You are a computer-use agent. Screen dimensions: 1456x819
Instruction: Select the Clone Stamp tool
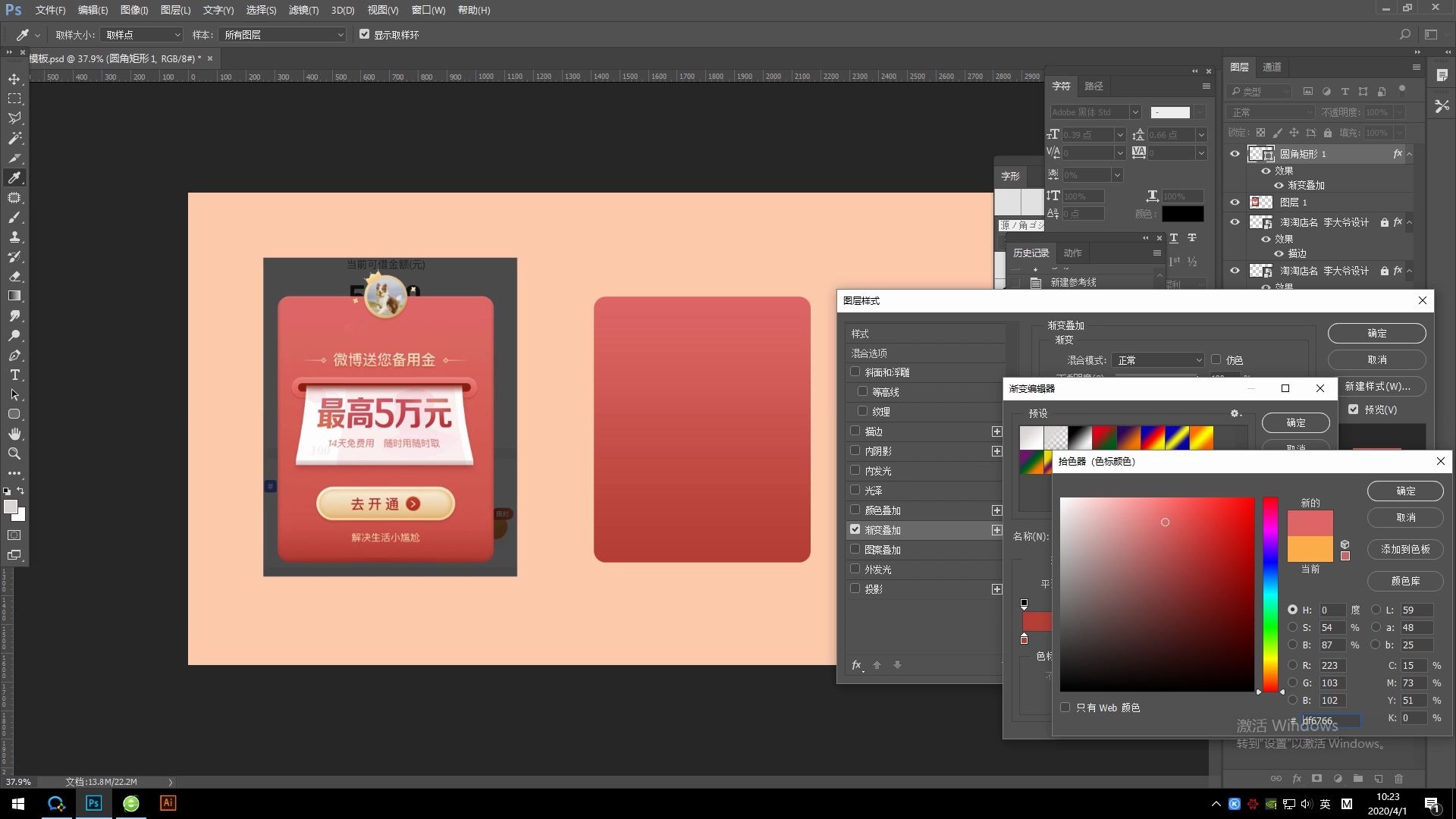point(14,237)
